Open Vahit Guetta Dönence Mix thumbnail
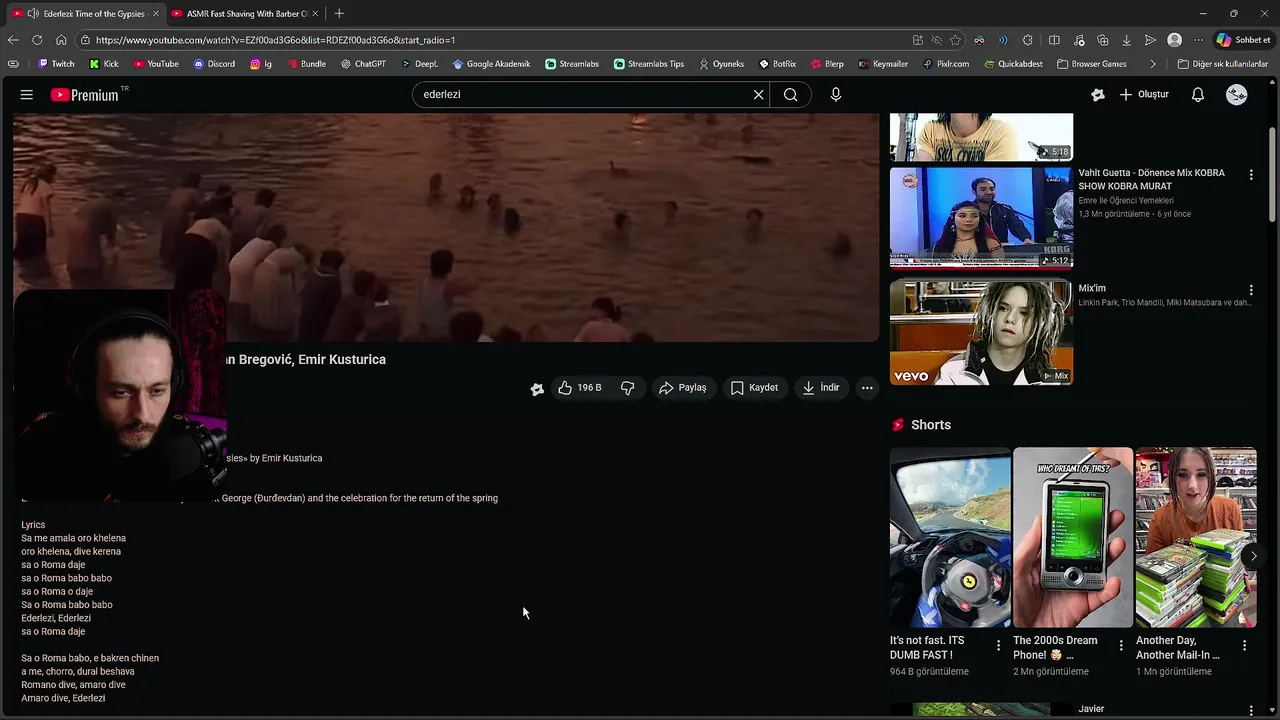1280x720 pixels. pos(981,218)
